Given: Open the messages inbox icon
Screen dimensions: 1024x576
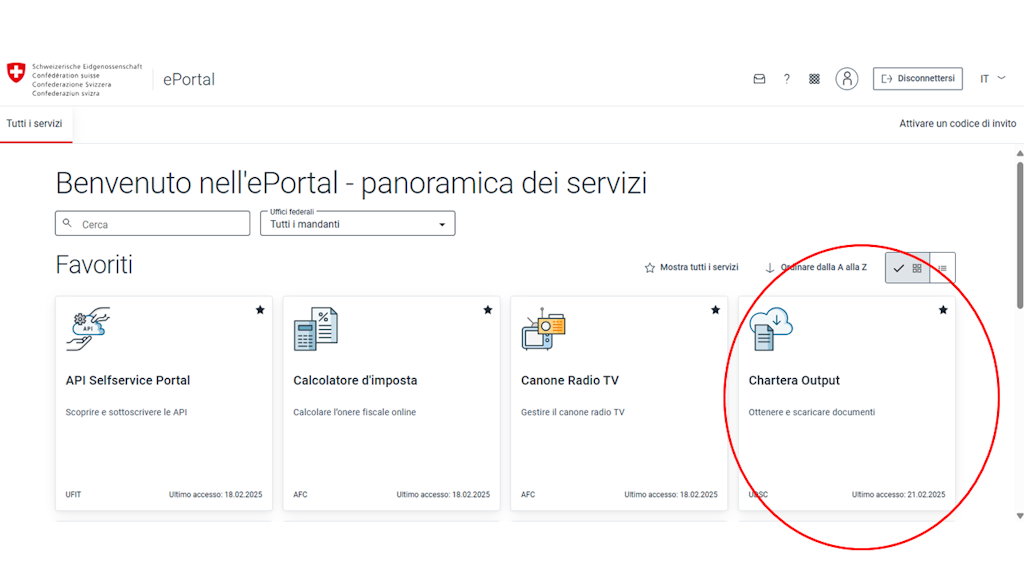Looking at the screenshot, I should [760, 78].
